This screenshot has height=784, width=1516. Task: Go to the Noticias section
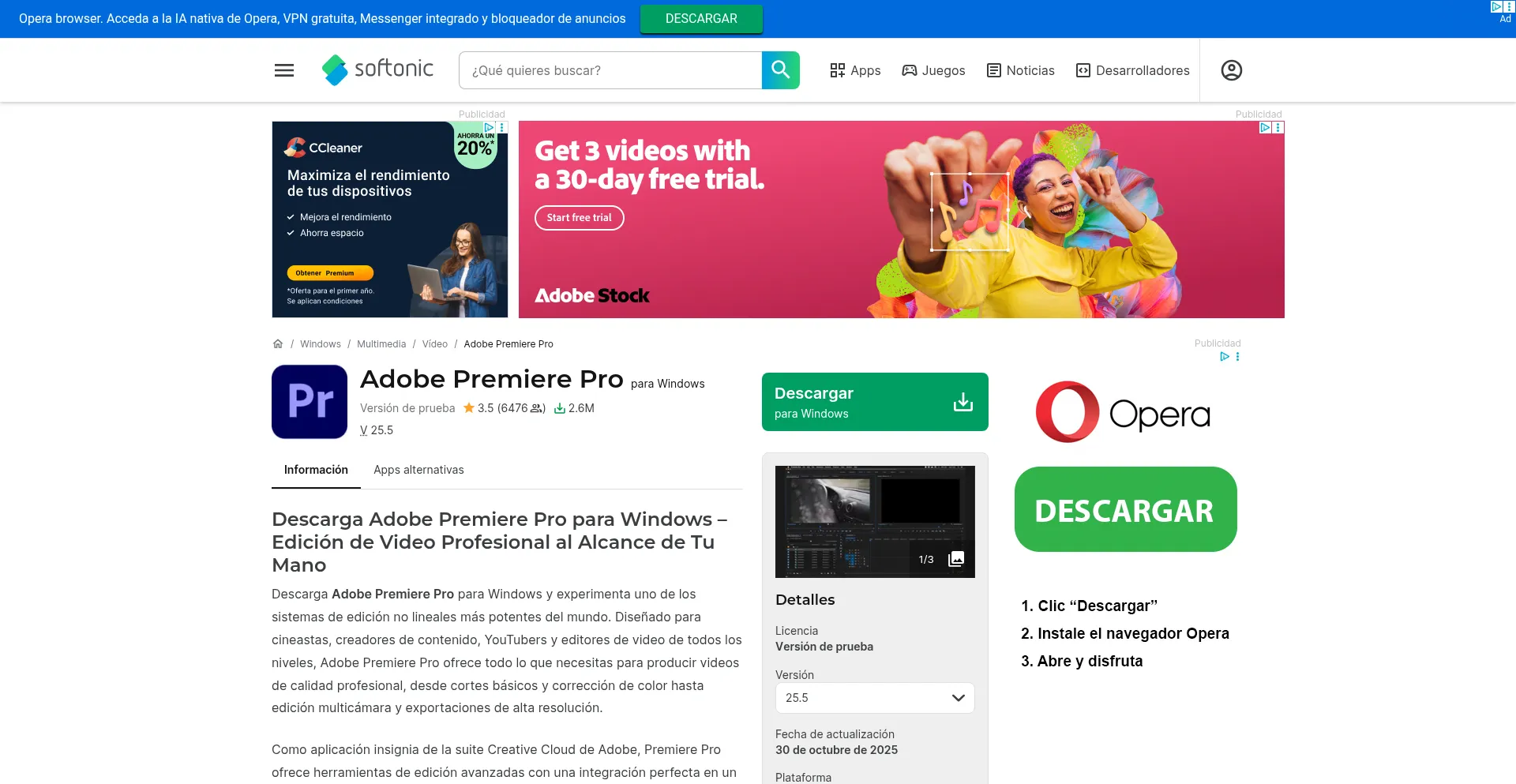tap(1020, 70)
